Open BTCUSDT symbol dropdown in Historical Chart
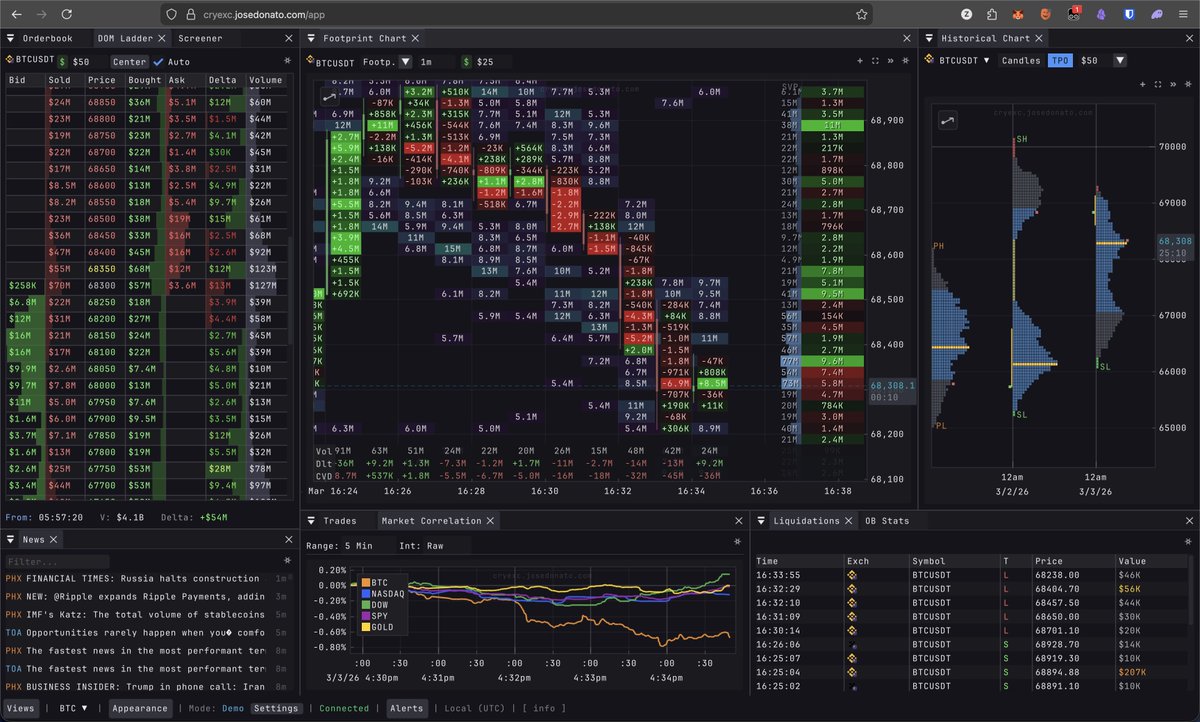 pyautogui.click(x=987, y=61)
